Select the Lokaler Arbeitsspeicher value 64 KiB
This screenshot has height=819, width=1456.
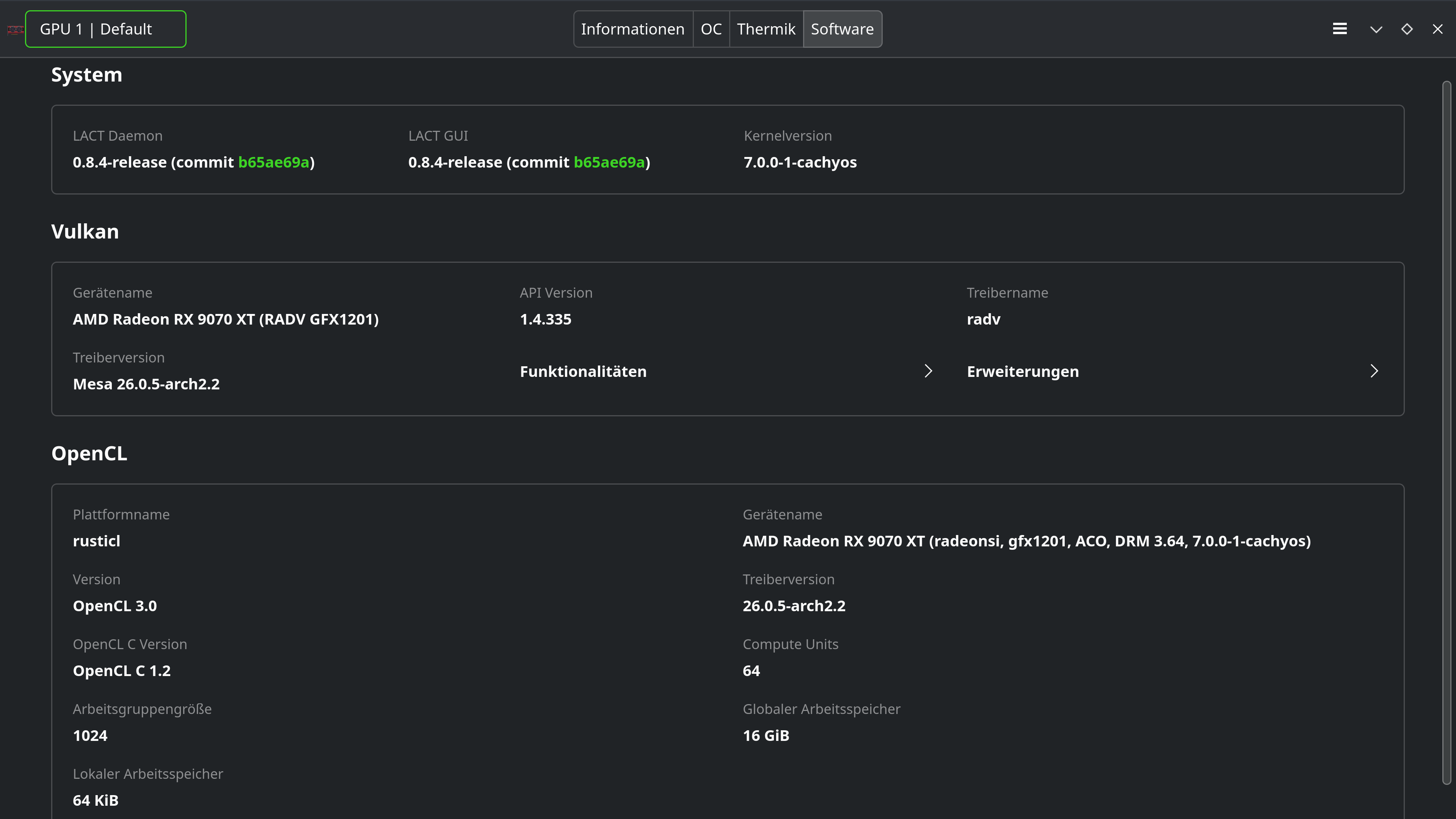[96, 800]
